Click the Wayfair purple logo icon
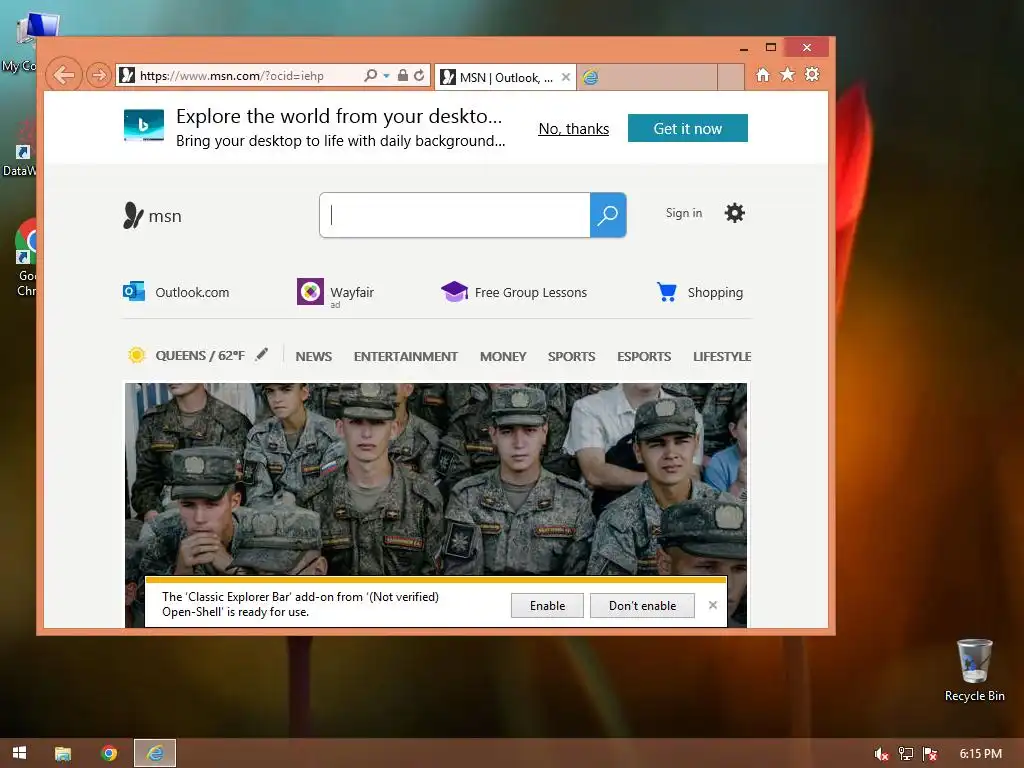 (310, 291)
